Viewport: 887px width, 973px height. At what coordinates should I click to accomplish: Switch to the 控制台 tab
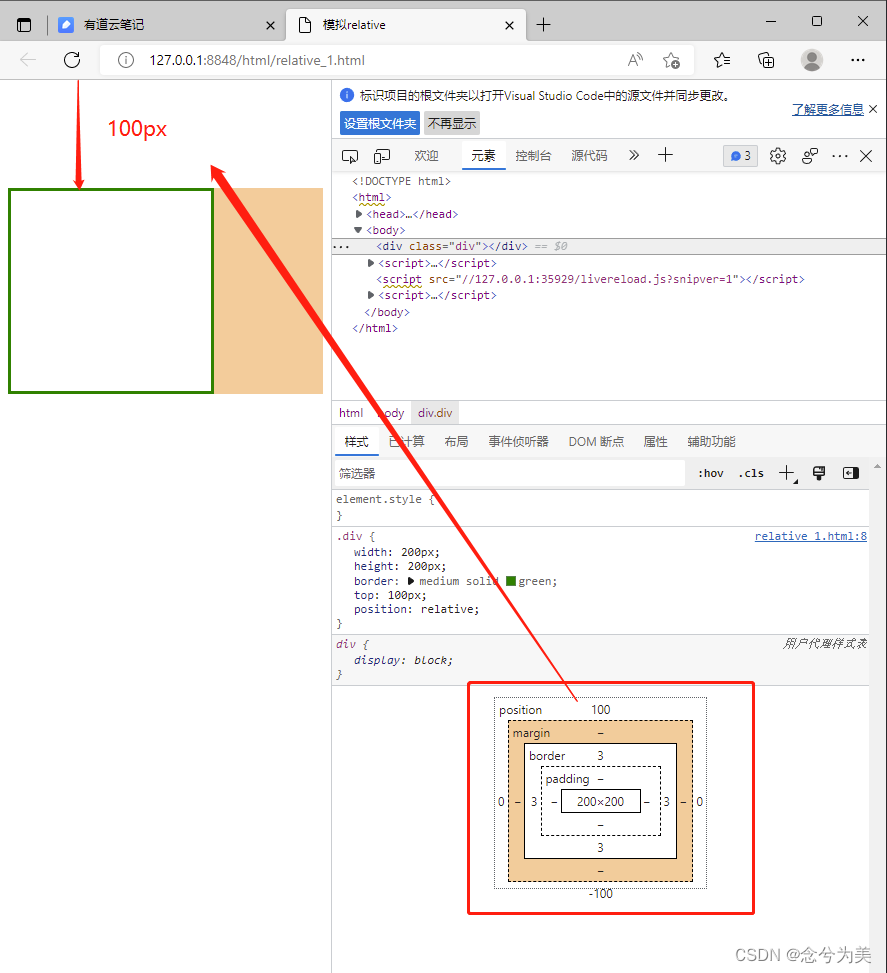(x=533, y=156)
